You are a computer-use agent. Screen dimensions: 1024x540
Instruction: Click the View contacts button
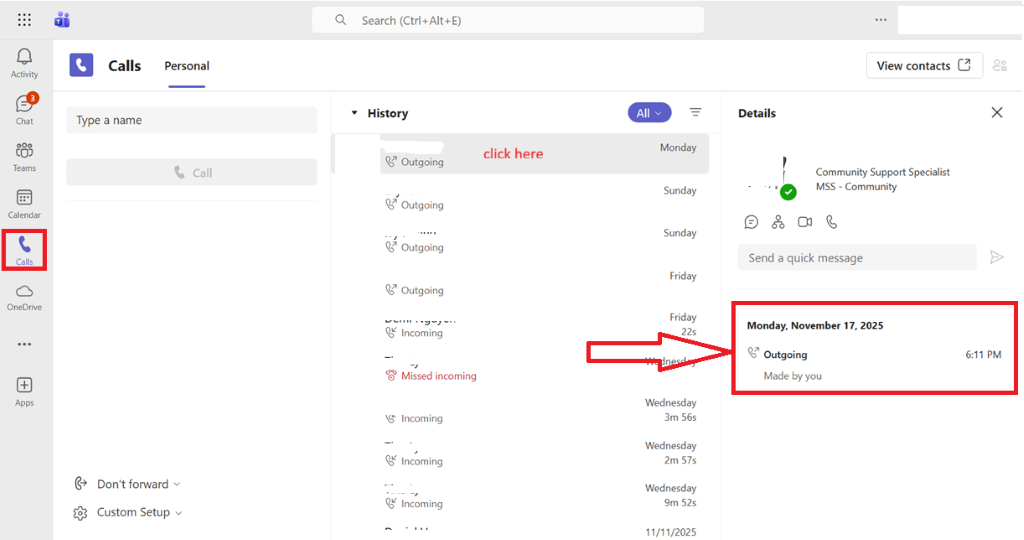click(x=924, y=65)
